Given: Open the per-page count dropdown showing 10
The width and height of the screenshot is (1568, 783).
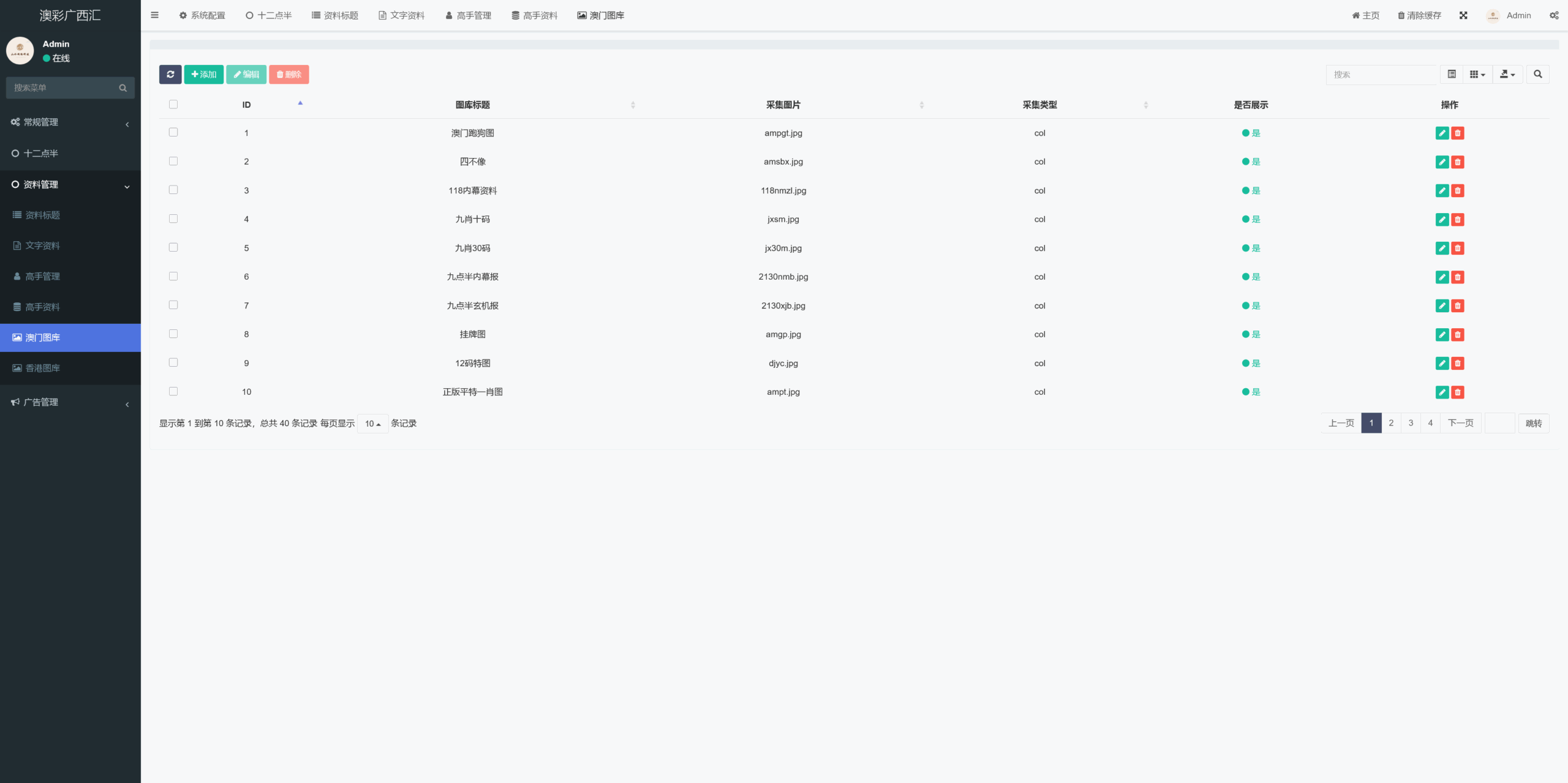Looking at the screenshot, I should click(x=372, y=424).
